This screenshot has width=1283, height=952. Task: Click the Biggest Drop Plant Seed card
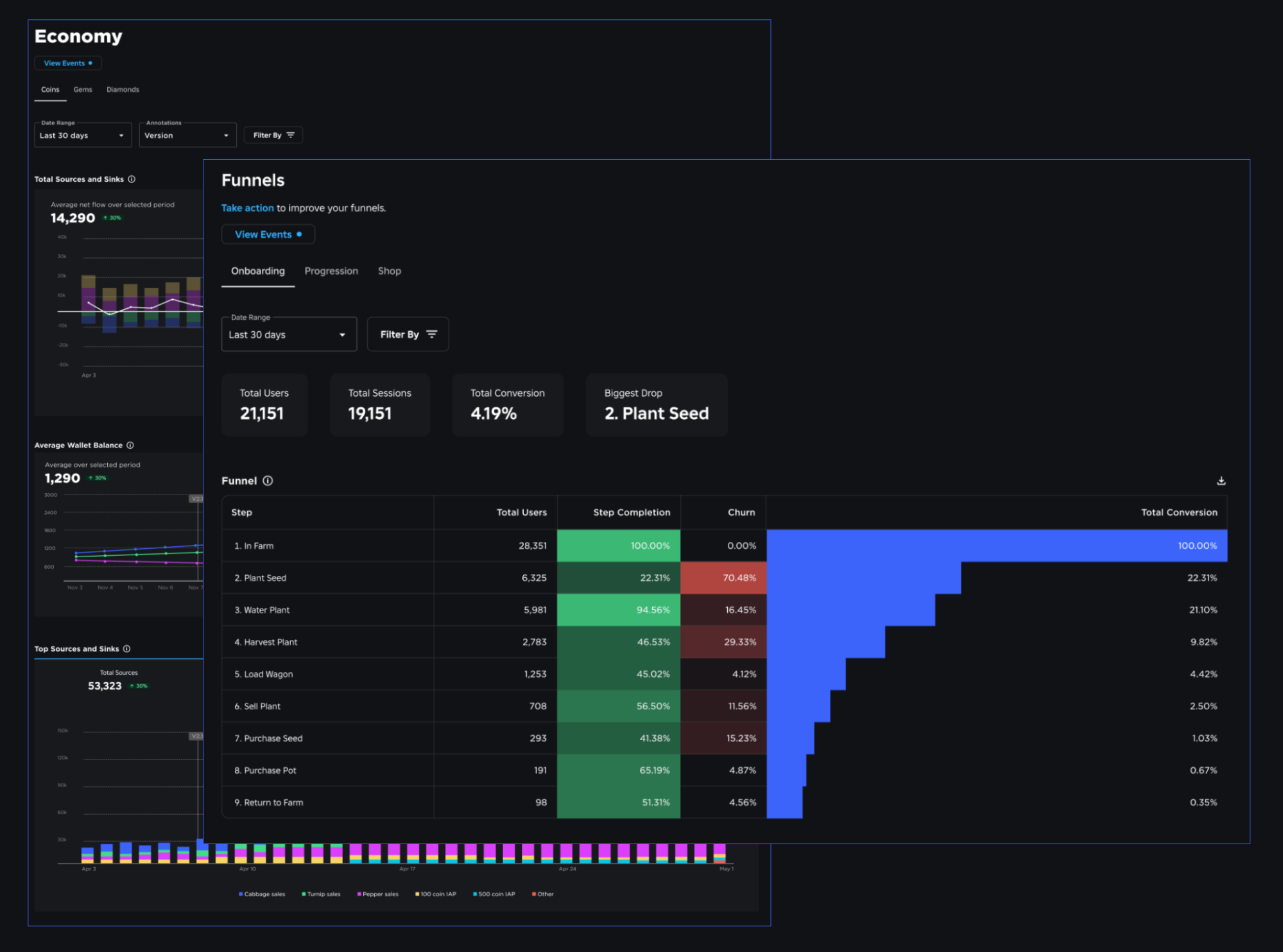click(657, 405)
